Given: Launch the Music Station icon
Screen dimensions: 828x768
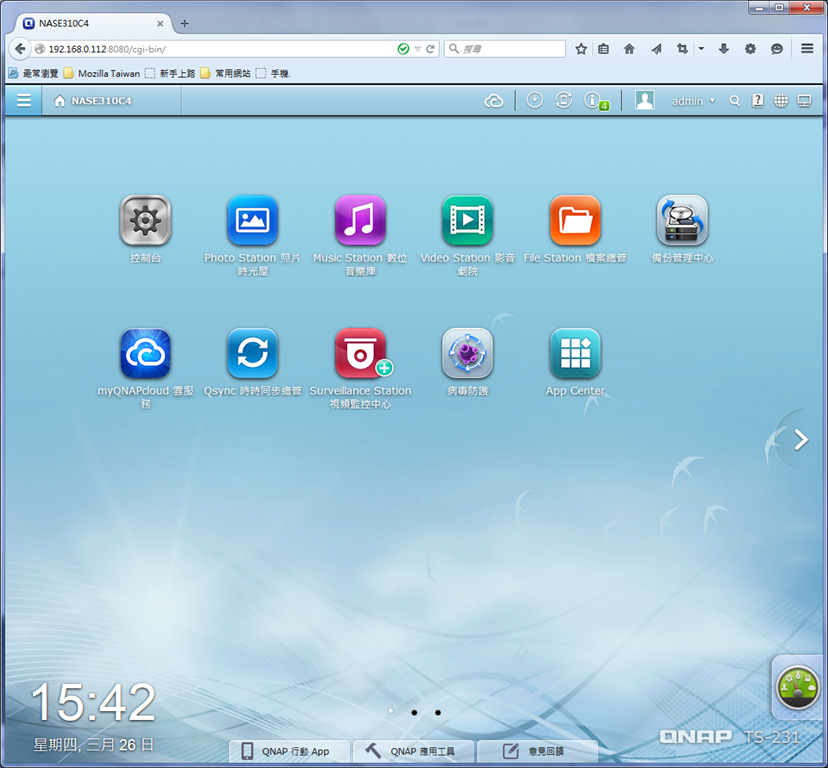Looking at the screenshot, I should click(360, 221).
